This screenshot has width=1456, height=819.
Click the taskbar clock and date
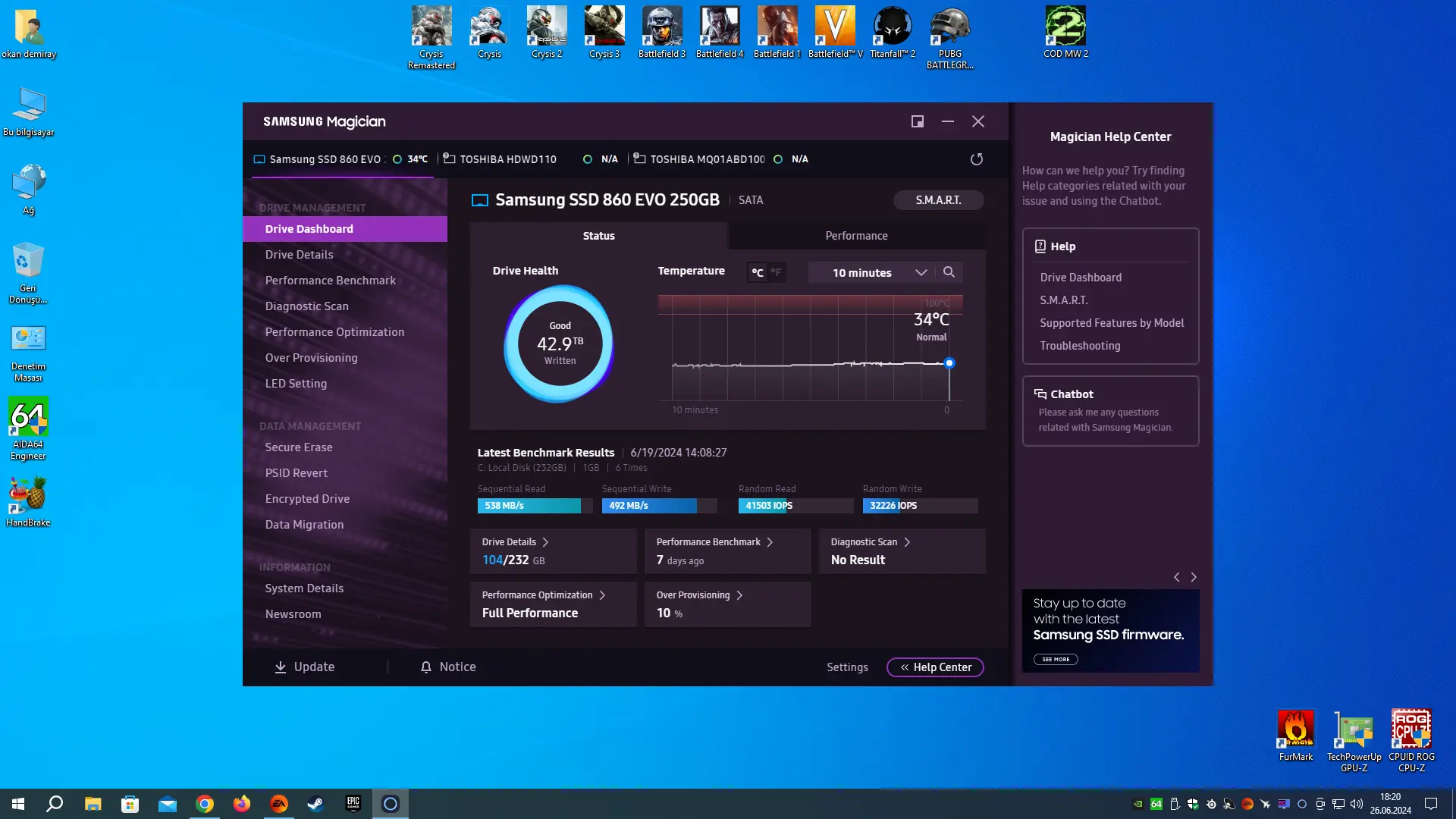(x=1391, y=804)
